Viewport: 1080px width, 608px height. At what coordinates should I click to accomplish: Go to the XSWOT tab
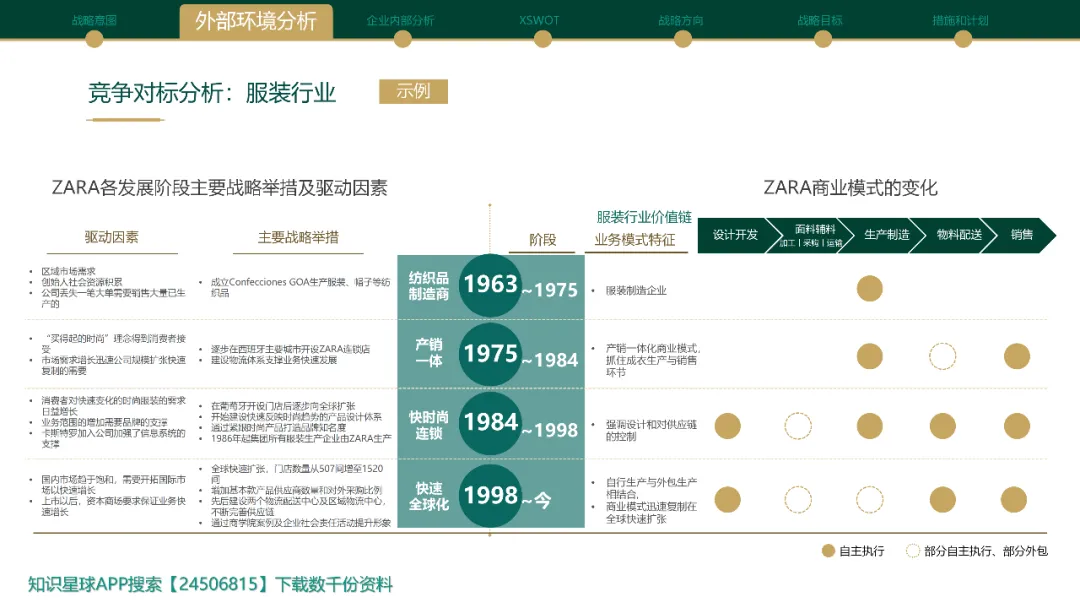coord(539,21)
